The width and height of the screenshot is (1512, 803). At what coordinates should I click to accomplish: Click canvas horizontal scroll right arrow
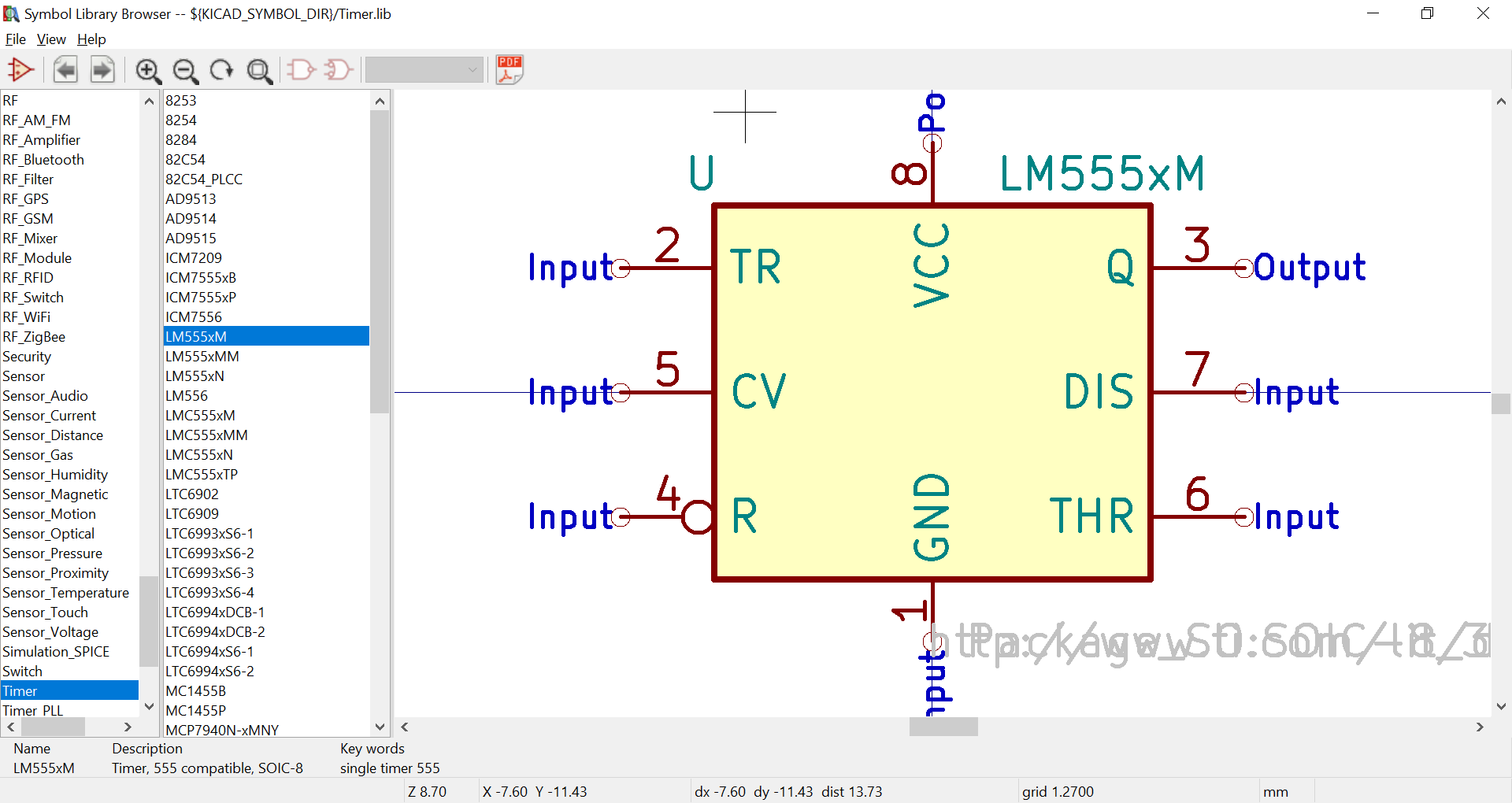coord(1480,727)
